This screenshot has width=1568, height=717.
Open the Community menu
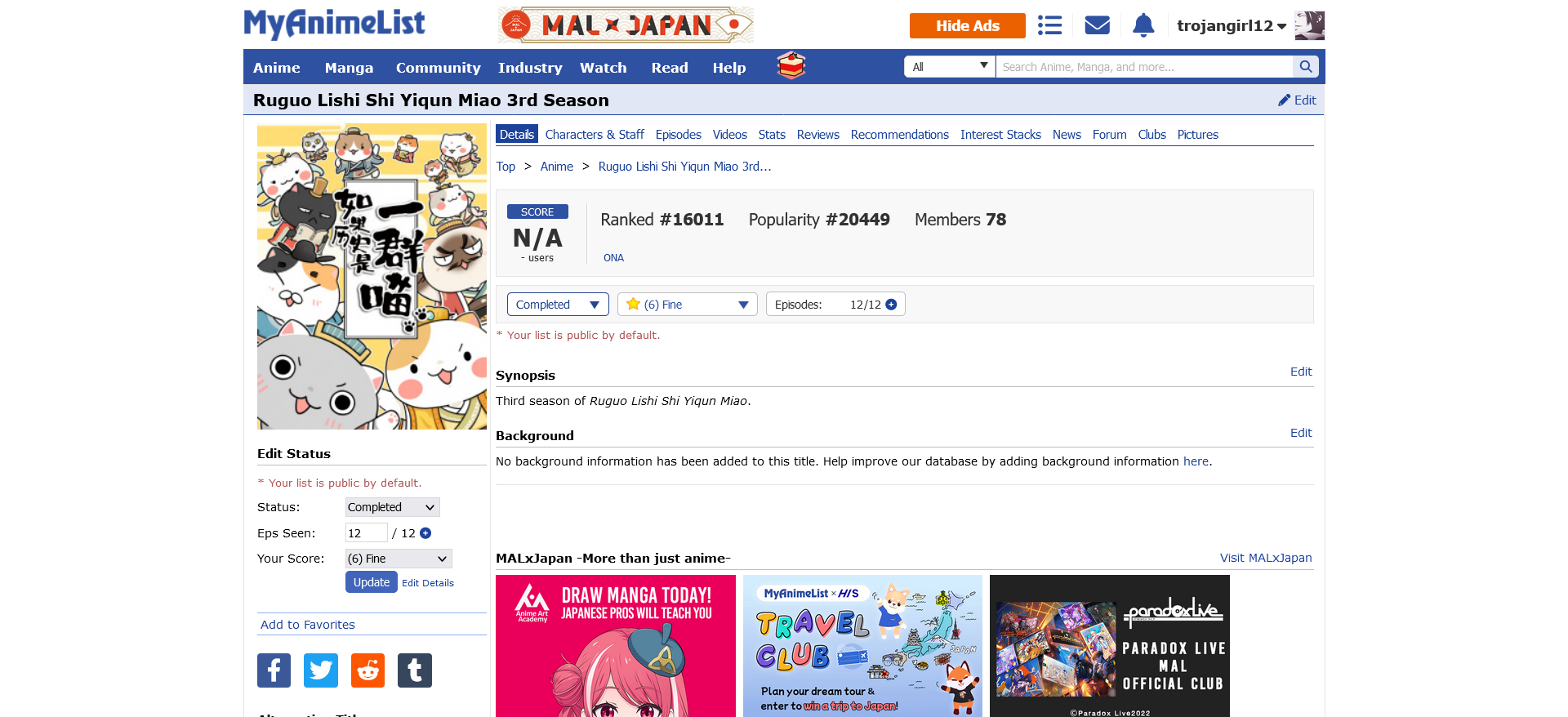(438, 68)
